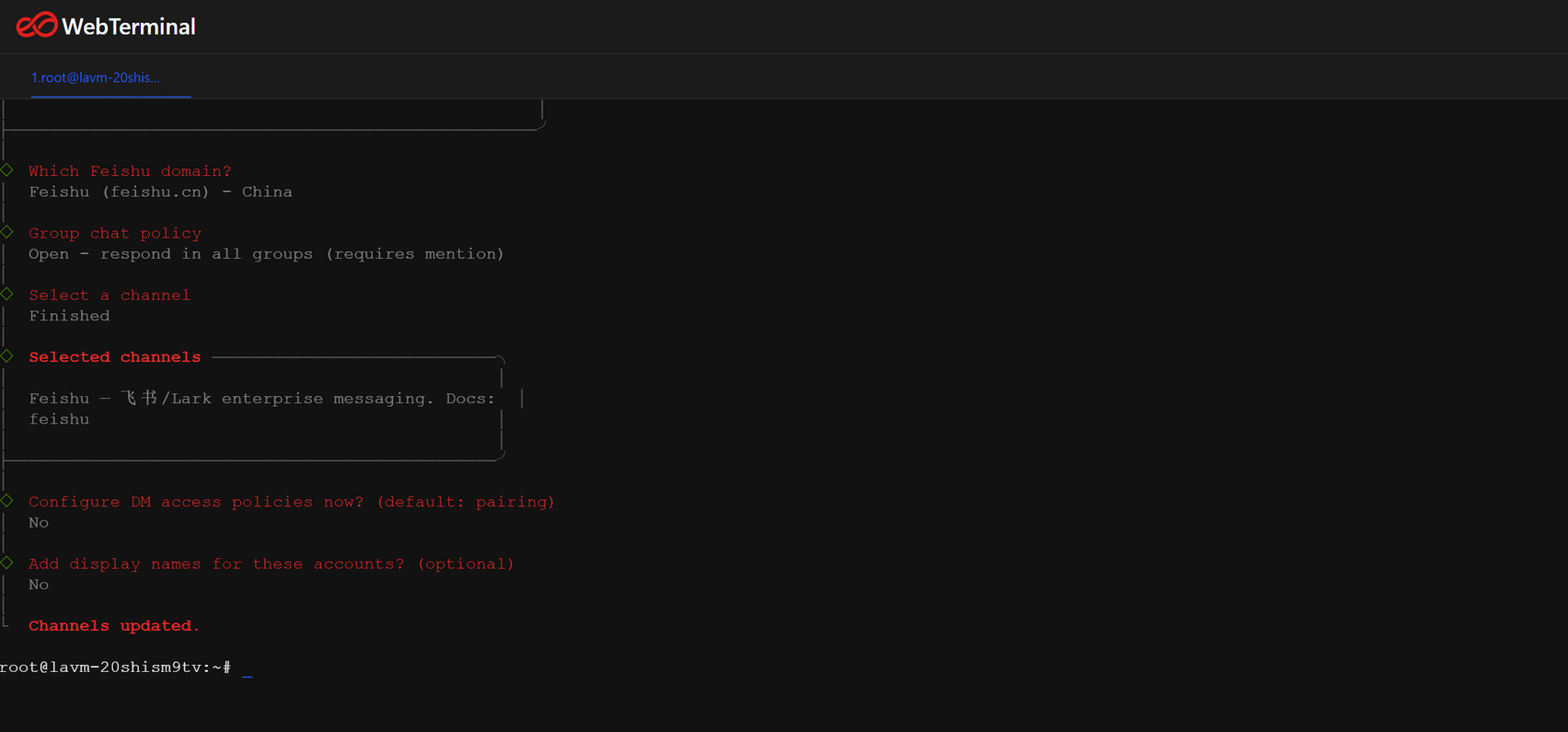Click the 'Open - respond in all groups' line
The height and width of the screenshot is (732, 1568).
coord(266,254)
